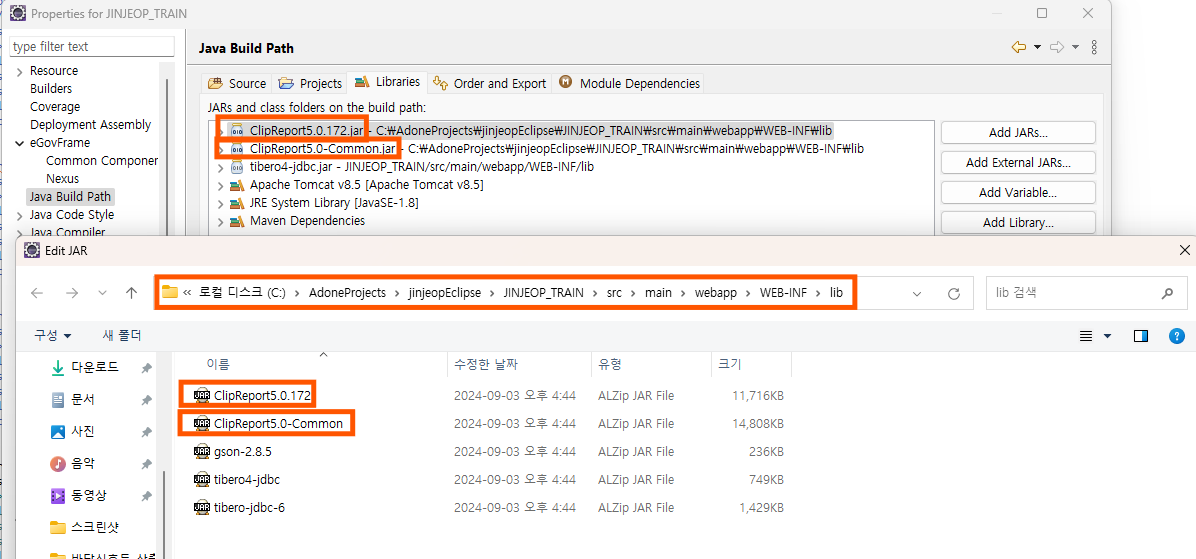Select Nexus under eGovFrame
Screen dimensions: 1196x559
62,178
